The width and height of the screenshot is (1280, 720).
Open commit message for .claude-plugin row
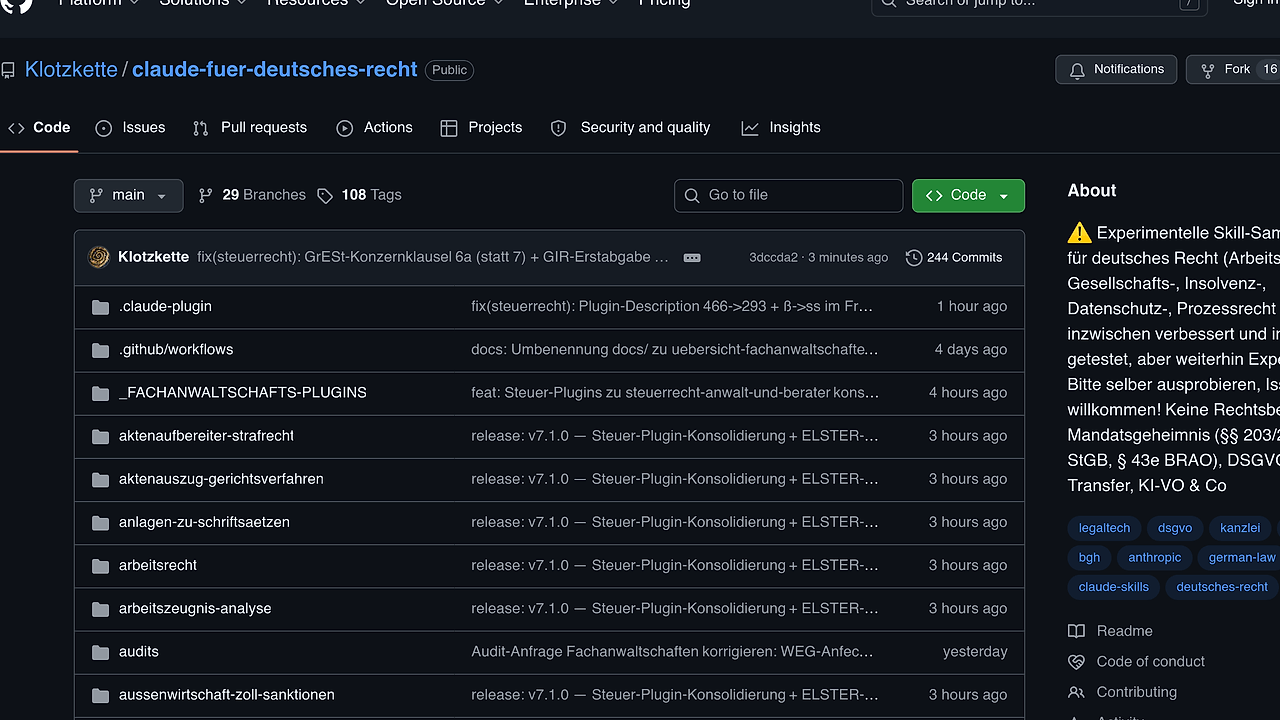[x=672, y=306]
